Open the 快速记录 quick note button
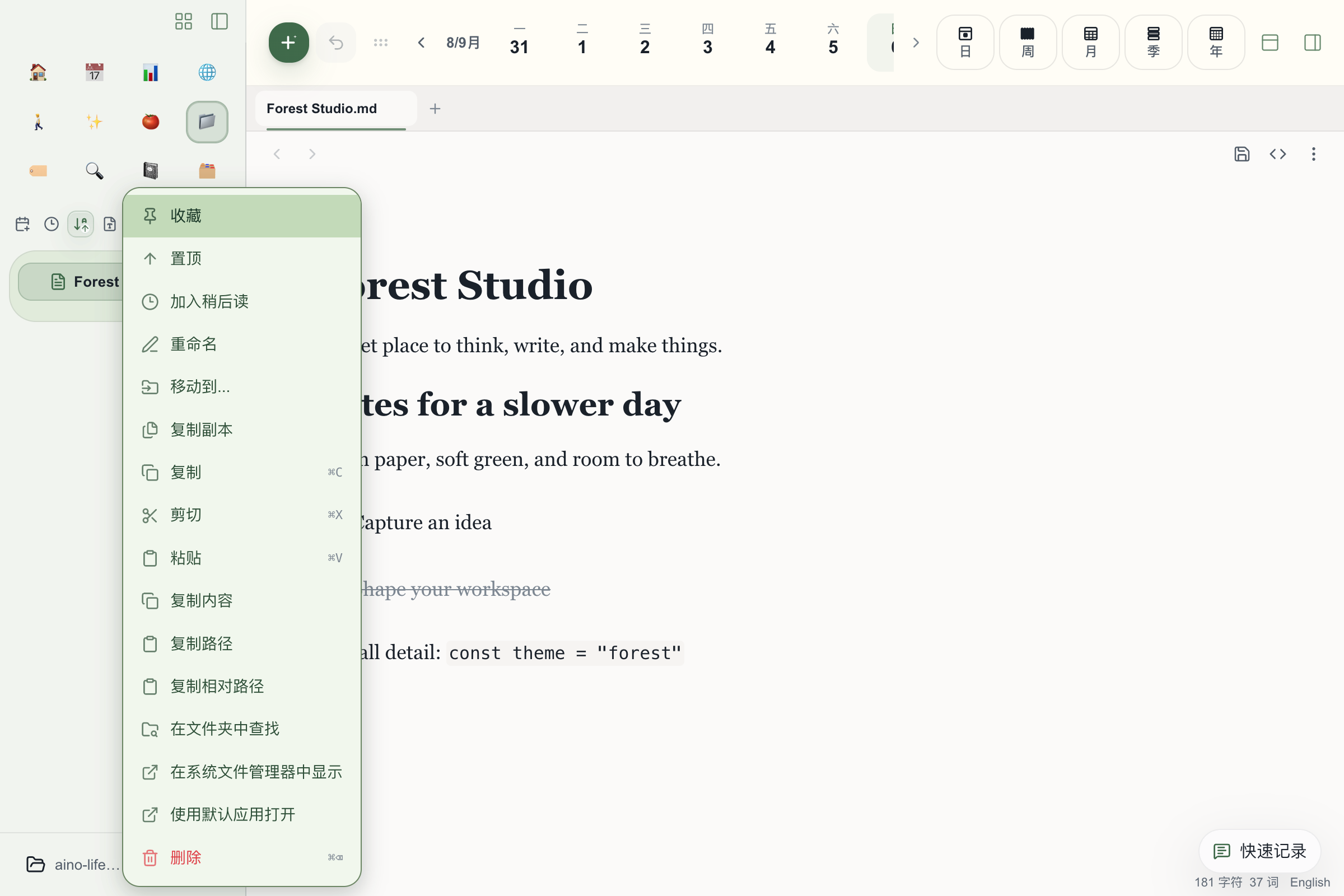This screenshot has width=1344, height=896. click(x=1259, y=851)
